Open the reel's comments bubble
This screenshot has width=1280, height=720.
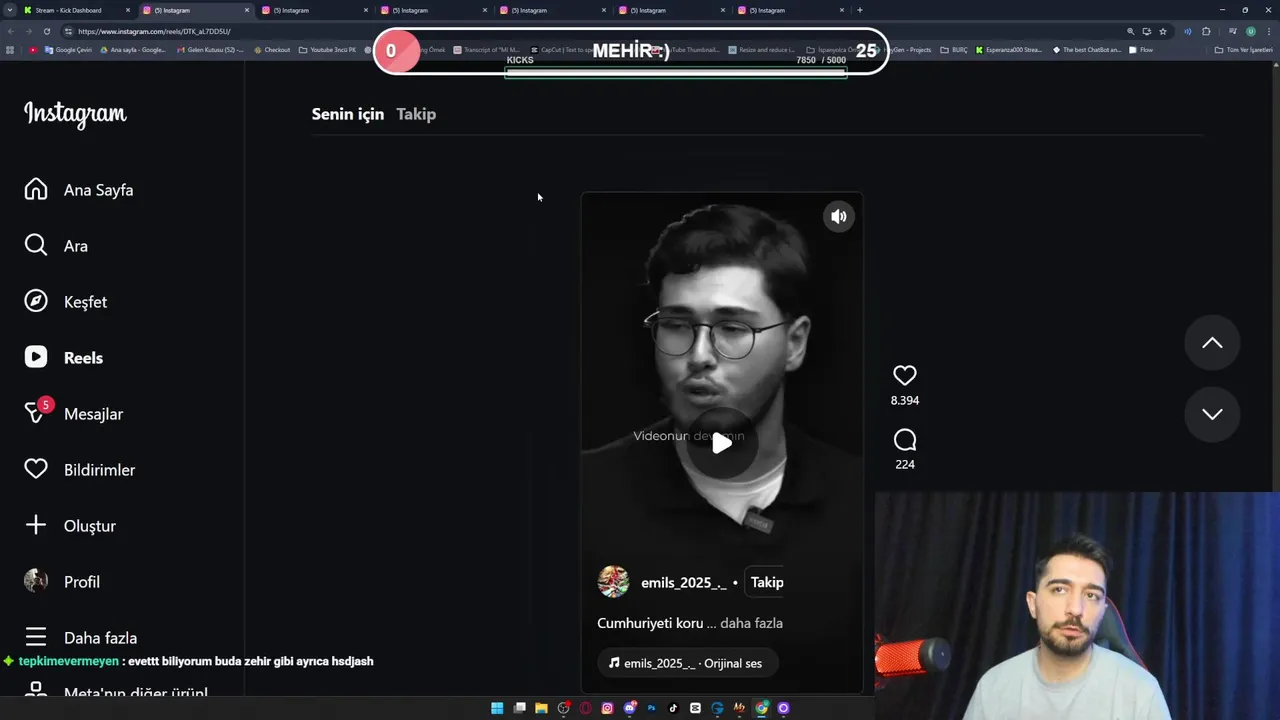coord(905,440)
